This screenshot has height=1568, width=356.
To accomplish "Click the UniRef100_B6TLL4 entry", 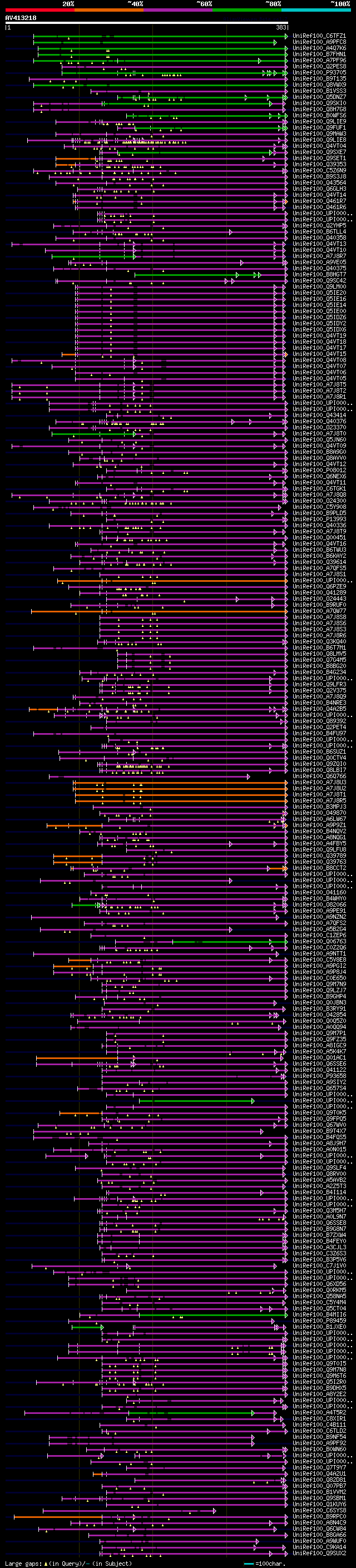I will 319,231.
